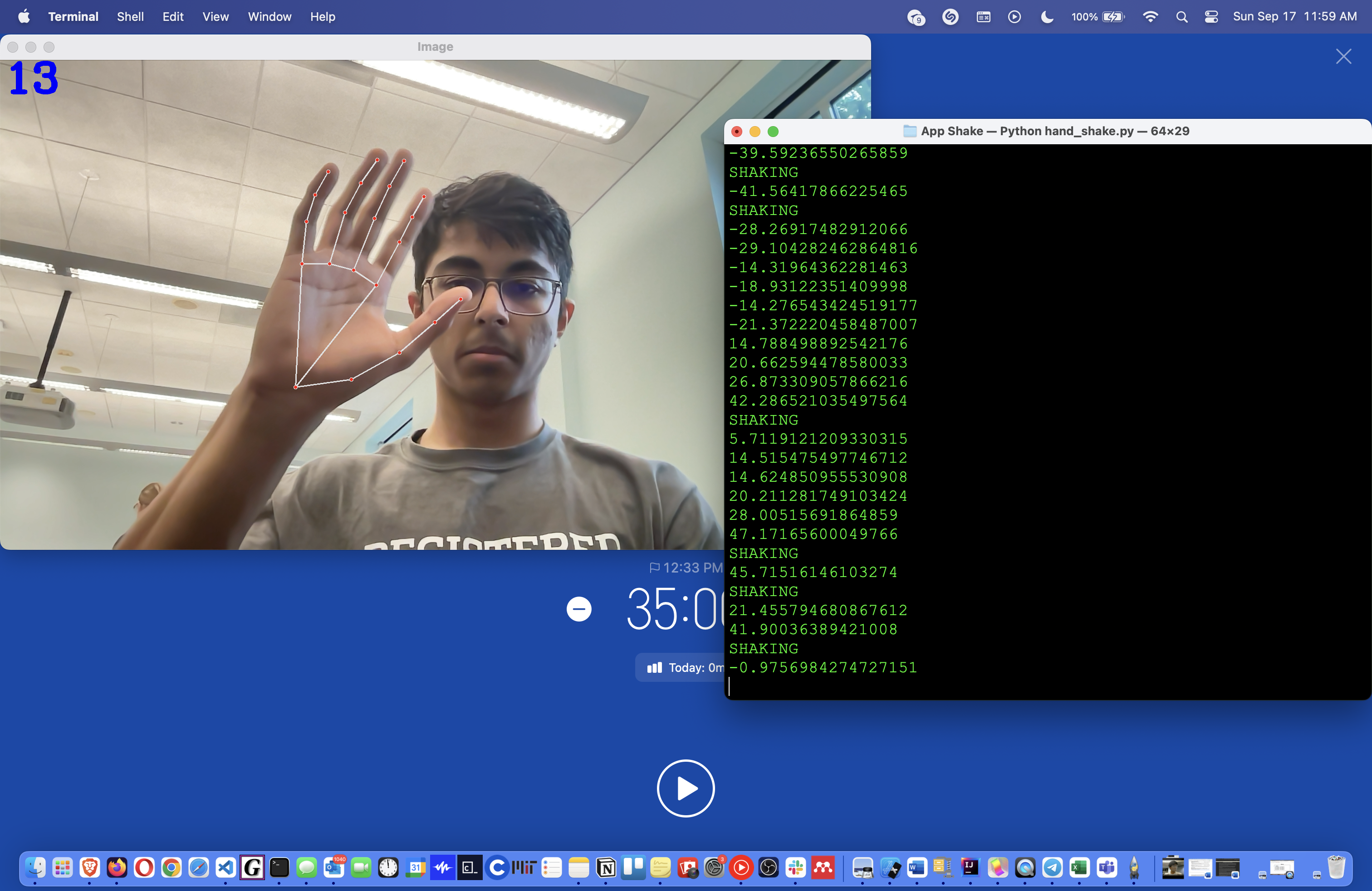Open OBS Studio in the dock
This screenshot has width=1372, height=891.
point(769,867)
